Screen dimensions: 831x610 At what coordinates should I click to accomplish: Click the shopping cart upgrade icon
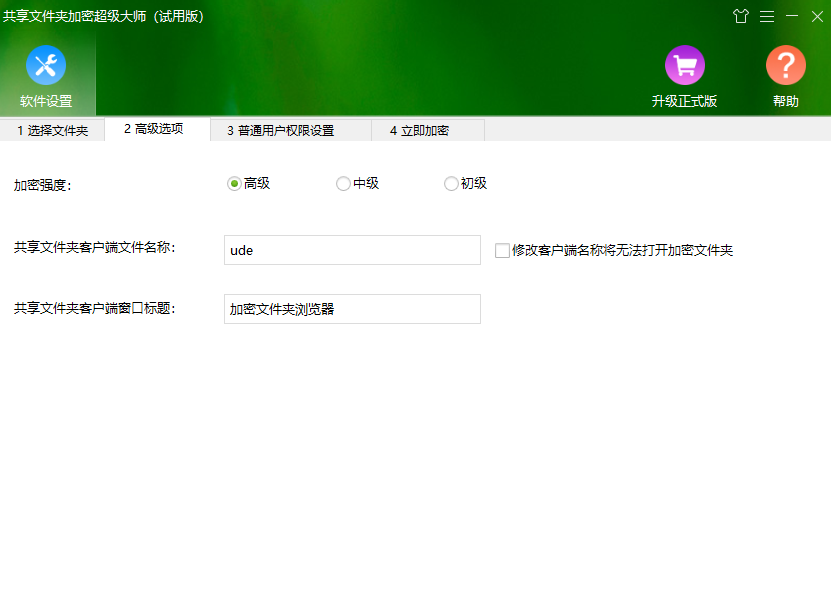[685, 63]
